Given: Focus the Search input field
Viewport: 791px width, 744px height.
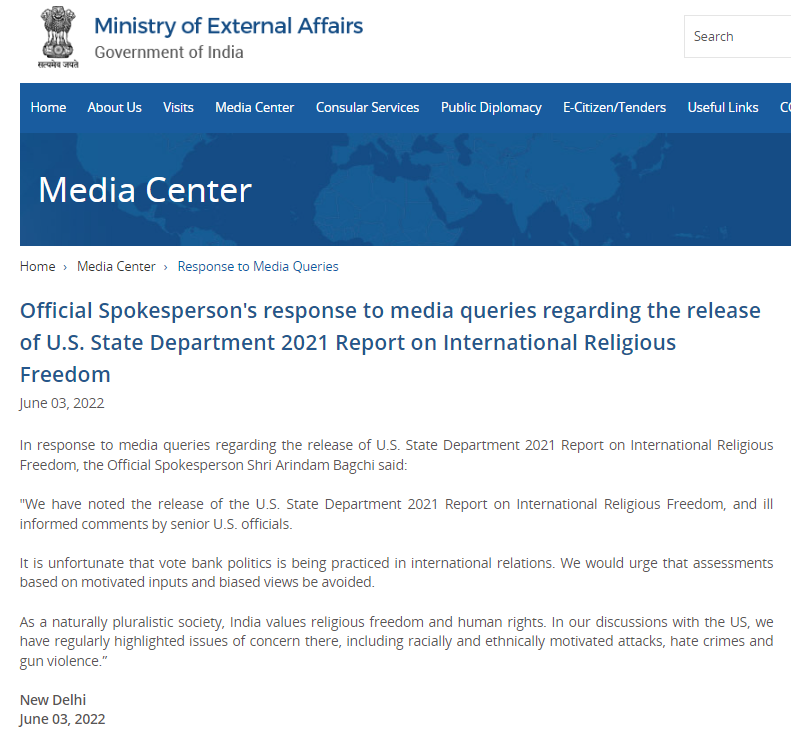Looking at the screenshot, I should (x=737, y=36).
